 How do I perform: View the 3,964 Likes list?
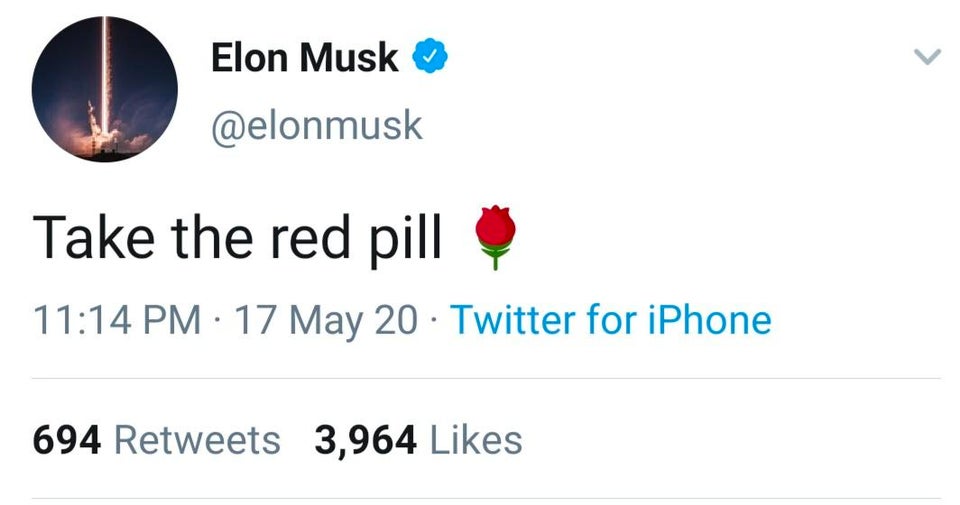coord(418,440)
